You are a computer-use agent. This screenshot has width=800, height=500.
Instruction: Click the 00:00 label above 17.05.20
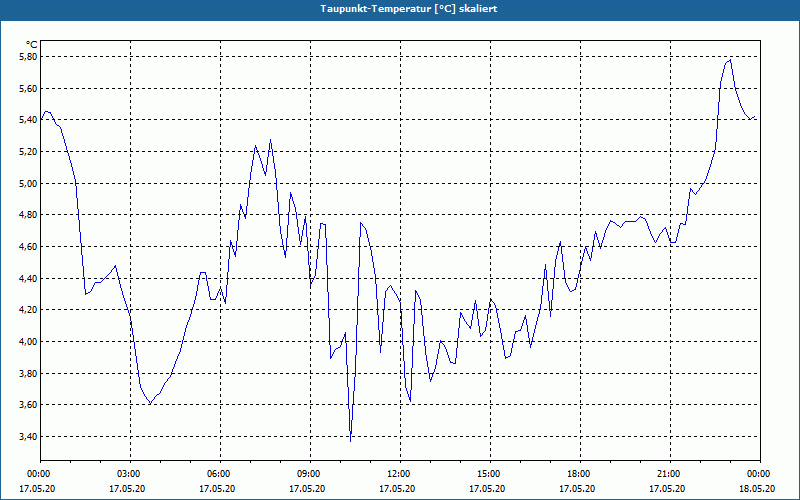pyautogui.click(x=37, y=474)
